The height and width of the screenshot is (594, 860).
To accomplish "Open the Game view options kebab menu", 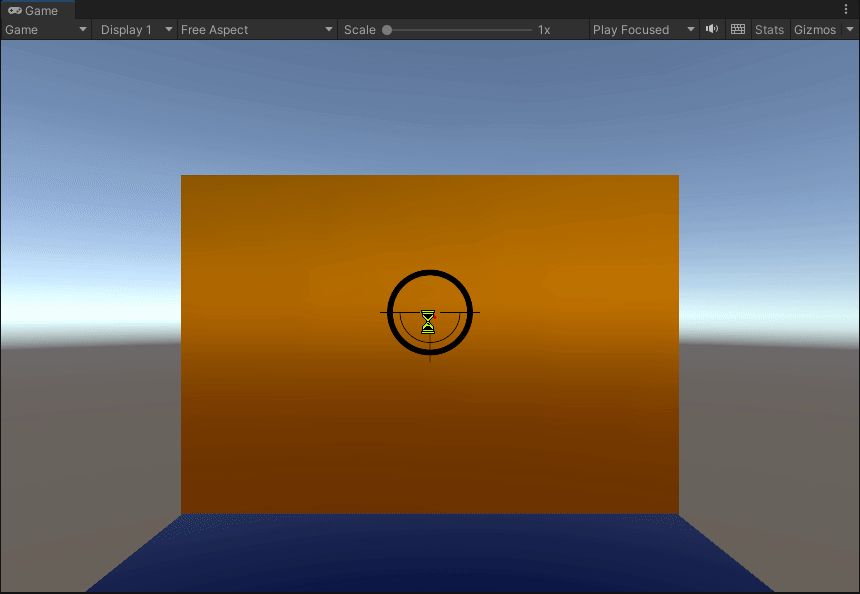I will pyautogui.click(x=846, y=10).
